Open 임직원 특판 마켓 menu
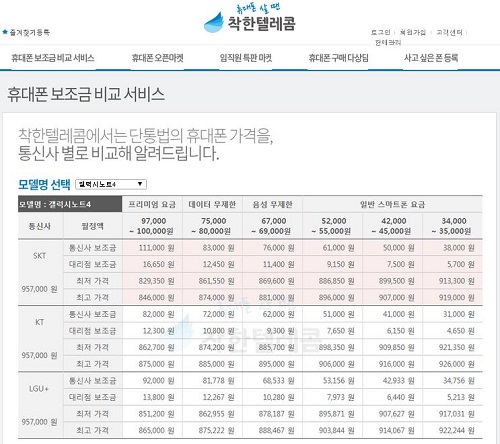This screenshot has height=444, width=500. click(246, 58)
